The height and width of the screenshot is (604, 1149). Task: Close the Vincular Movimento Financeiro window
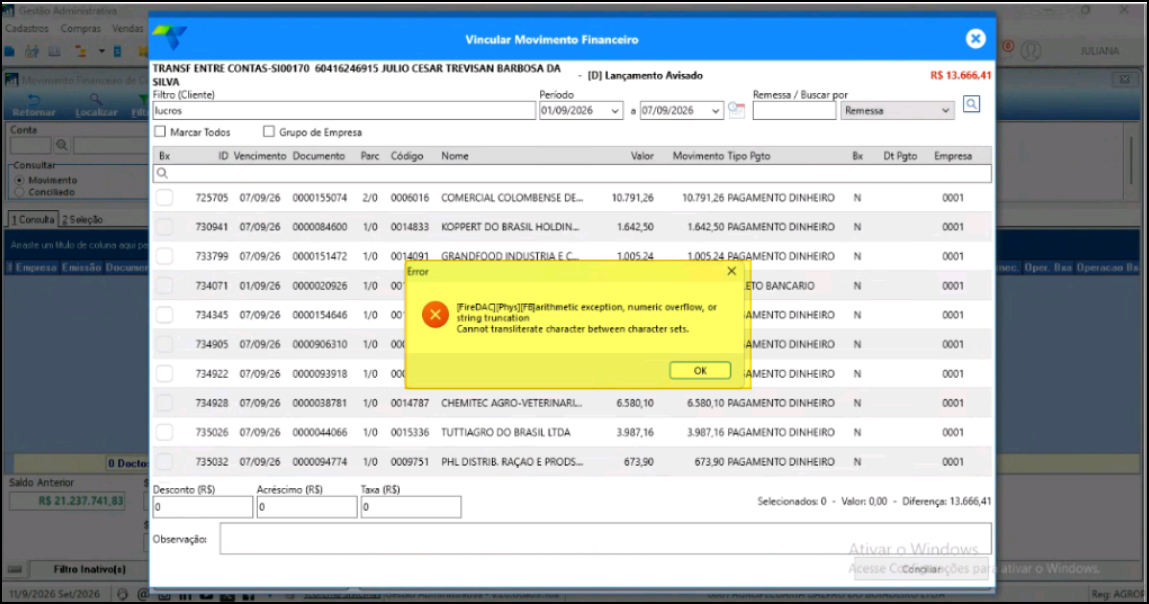(975, 39)
